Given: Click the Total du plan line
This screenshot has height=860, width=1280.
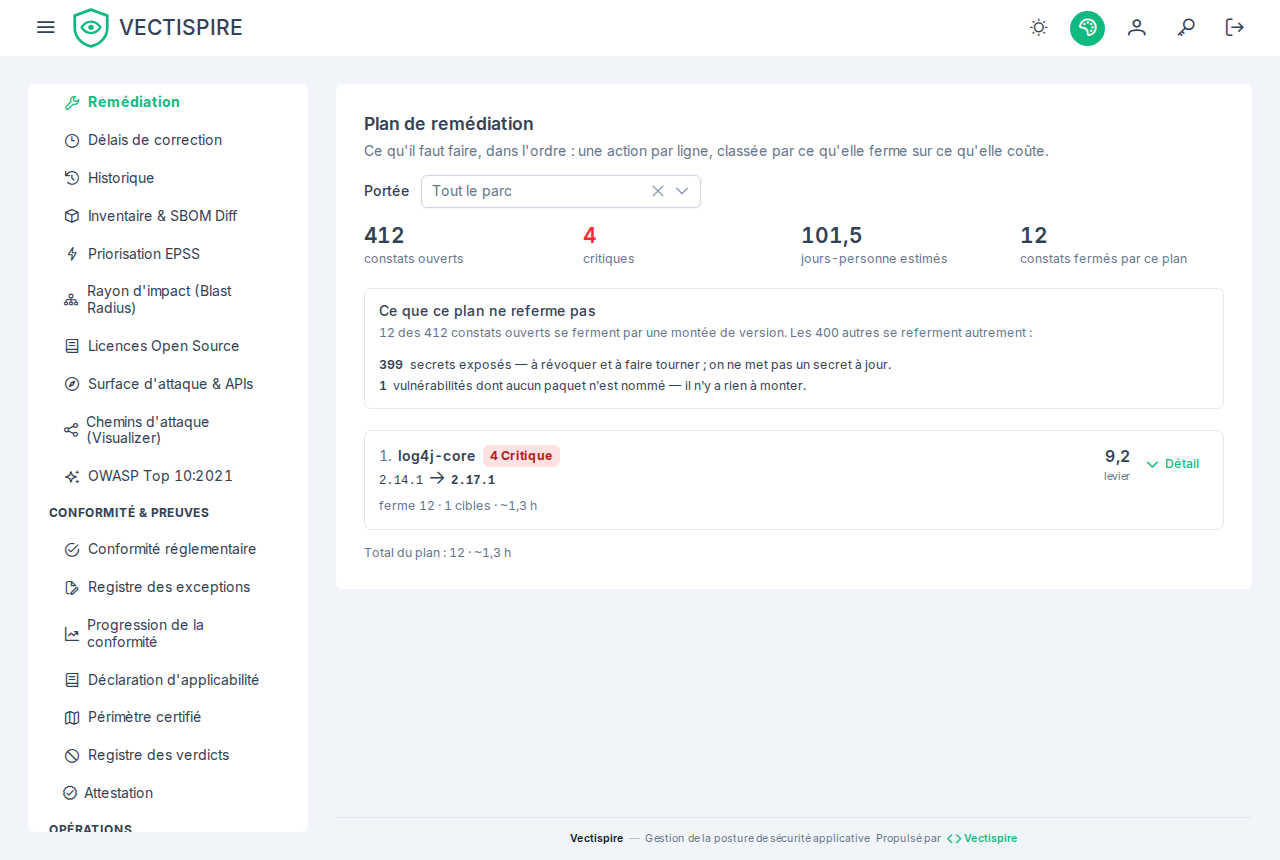Looking at the screenshot, I should click(438, 552).
